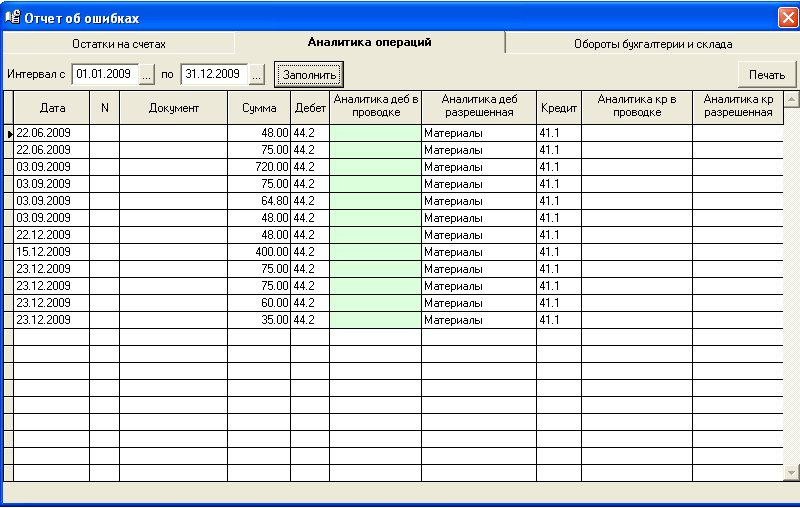Open date picker for start date 01.01.2009
This screenshot has height=508, width=800.
147,74
